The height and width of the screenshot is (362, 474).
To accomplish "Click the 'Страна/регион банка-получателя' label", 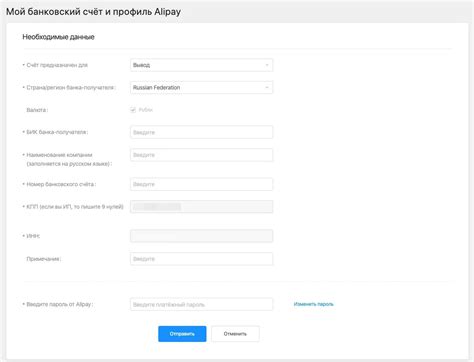I will [x=71, y=88].
